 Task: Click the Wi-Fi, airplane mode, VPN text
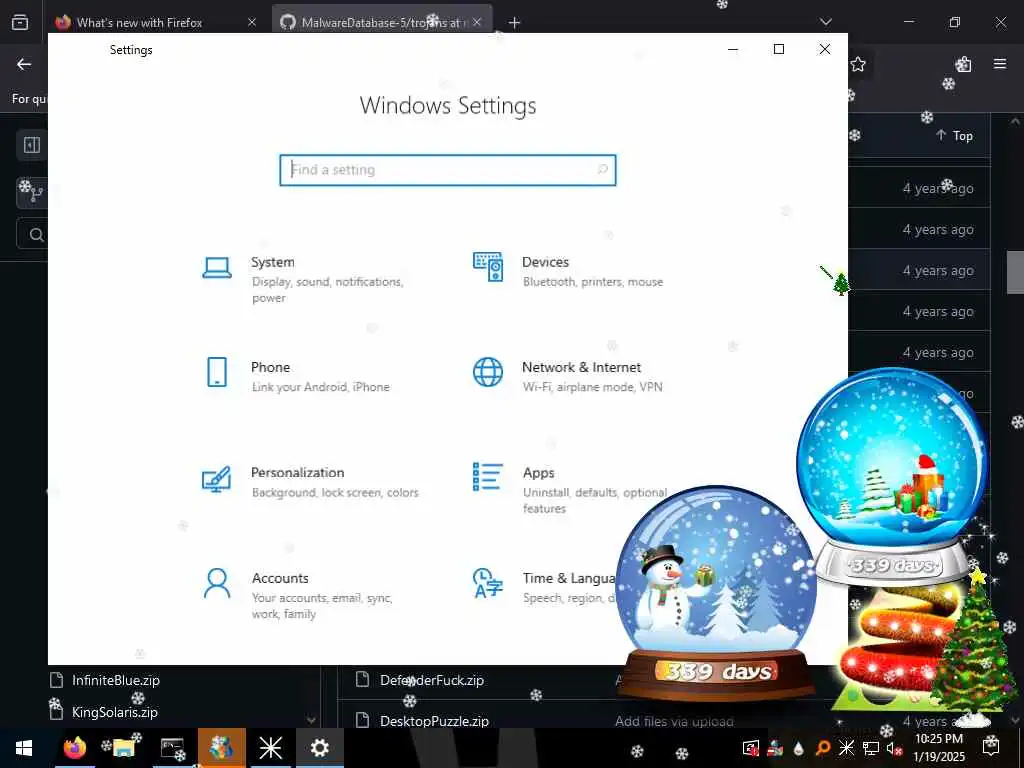(x=592, y=387)
